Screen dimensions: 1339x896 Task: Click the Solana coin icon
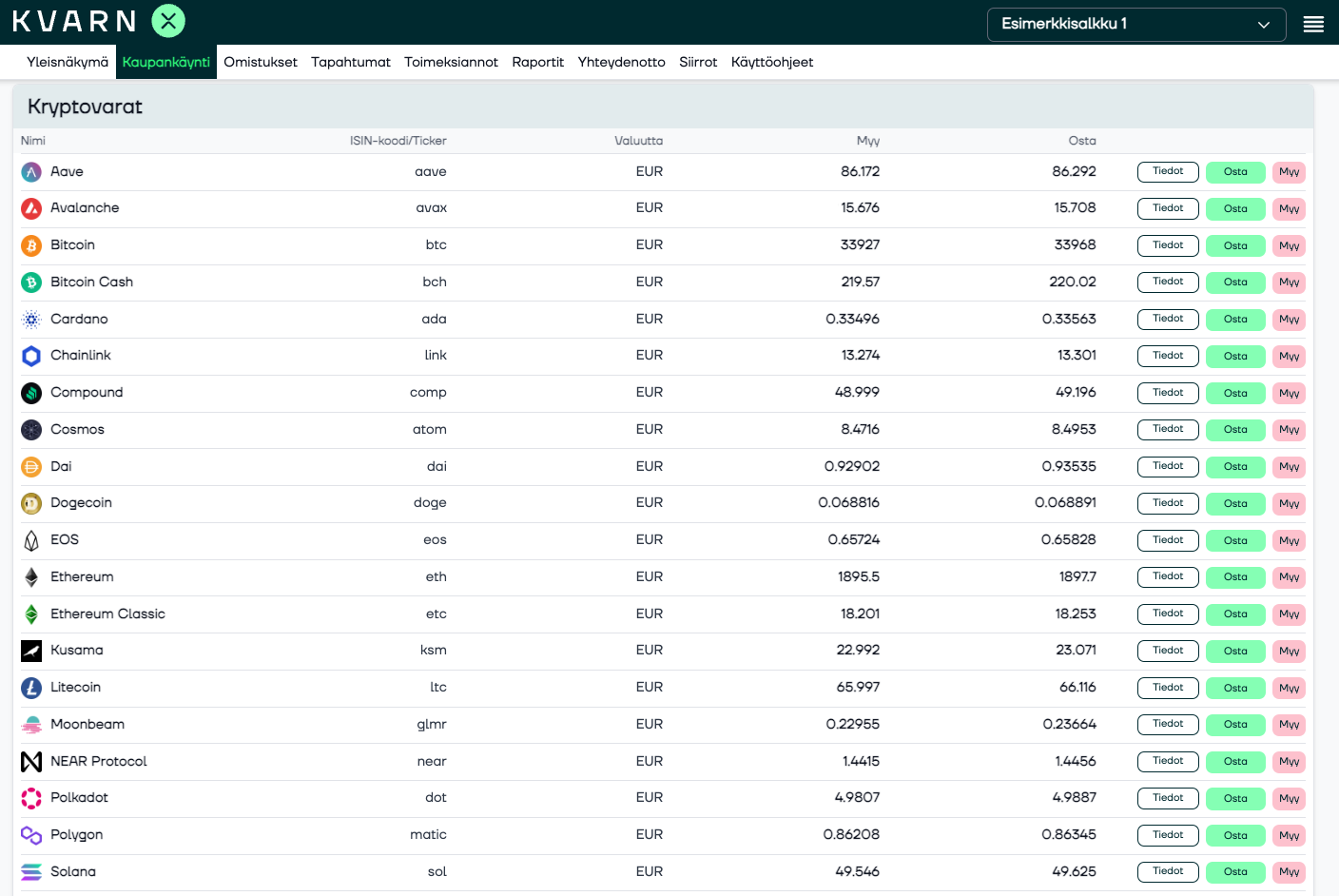pyautogui.click(x=31, y=872)
